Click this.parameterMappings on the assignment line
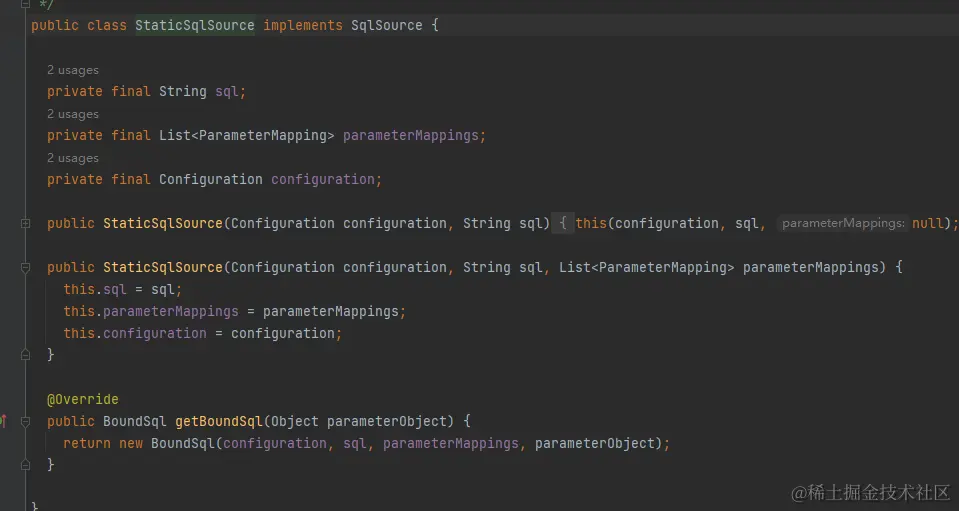This screenshot has height=511, width=959. coord(151,312)
